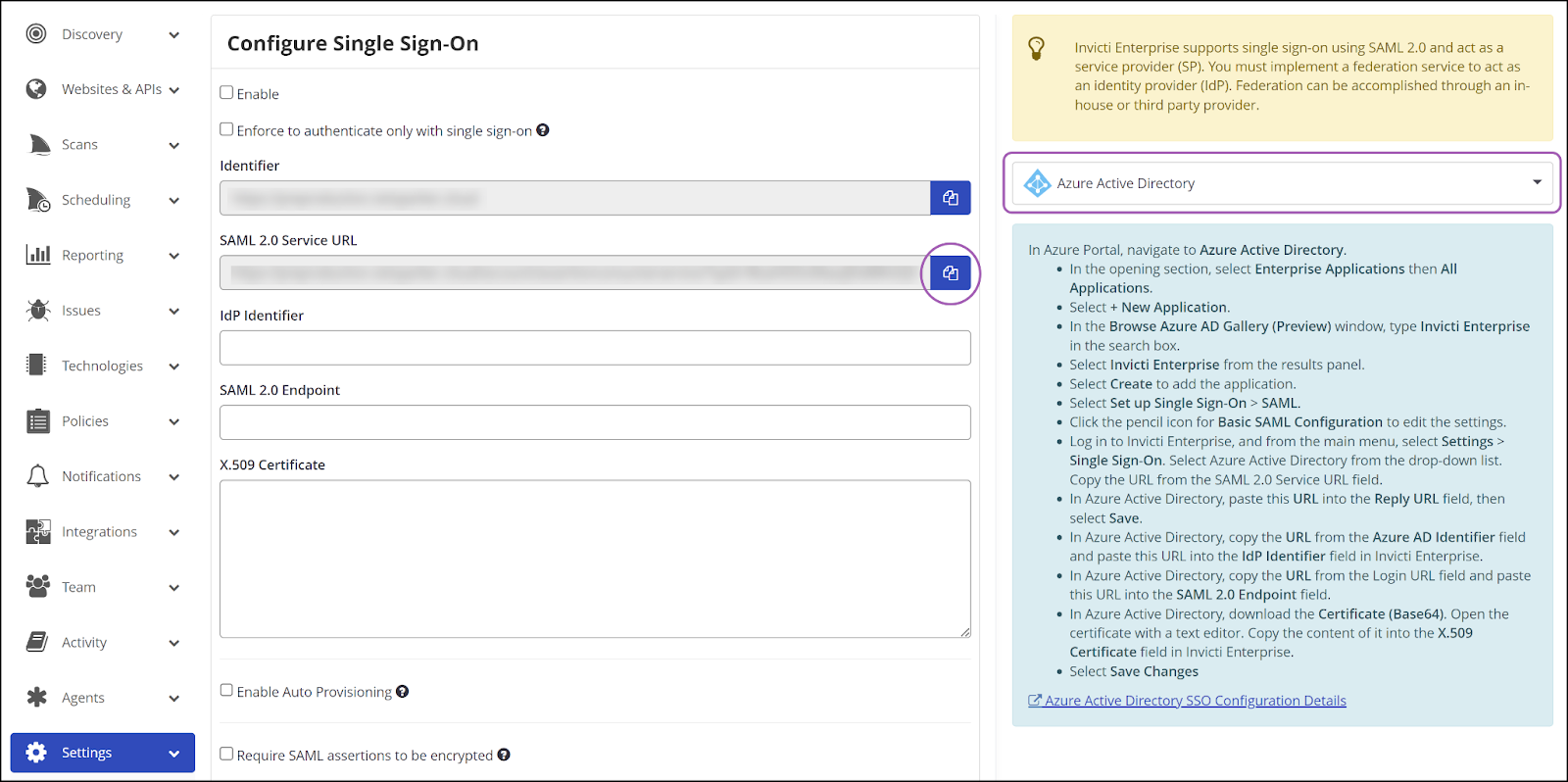
Task: Click the Discovery target icon in sidebar
Action: tap(36, 34)
